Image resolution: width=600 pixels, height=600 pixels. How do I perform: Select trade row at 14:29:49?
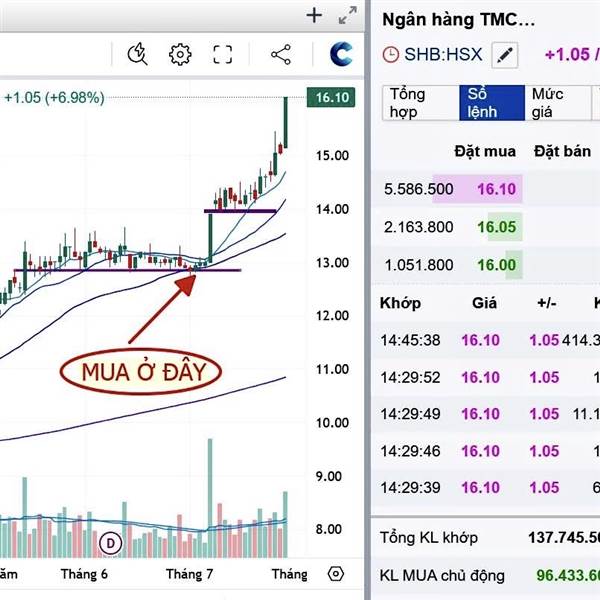(x=486, y=414)
